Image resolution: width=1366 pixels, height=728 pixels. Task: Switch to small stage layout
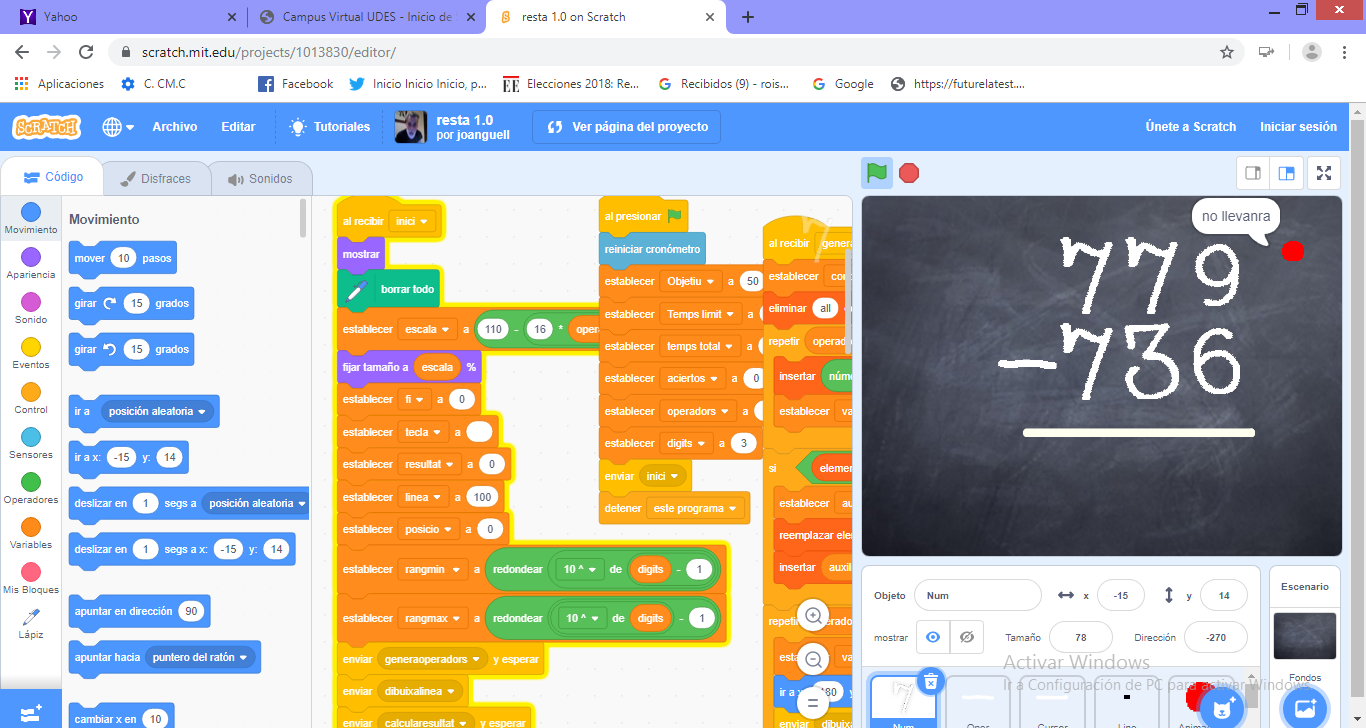(1252, 173)
